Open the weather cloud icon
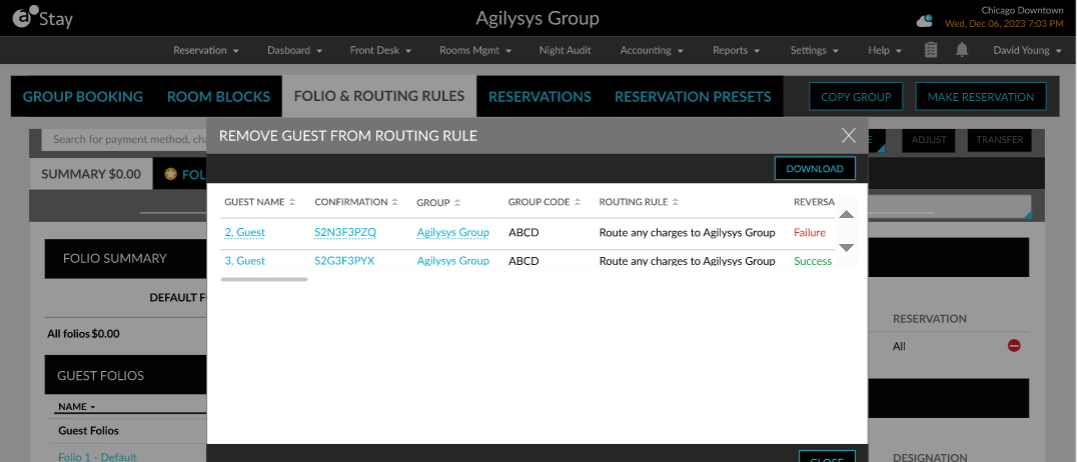Viewport: 1077px width, 462px height. 925,20
